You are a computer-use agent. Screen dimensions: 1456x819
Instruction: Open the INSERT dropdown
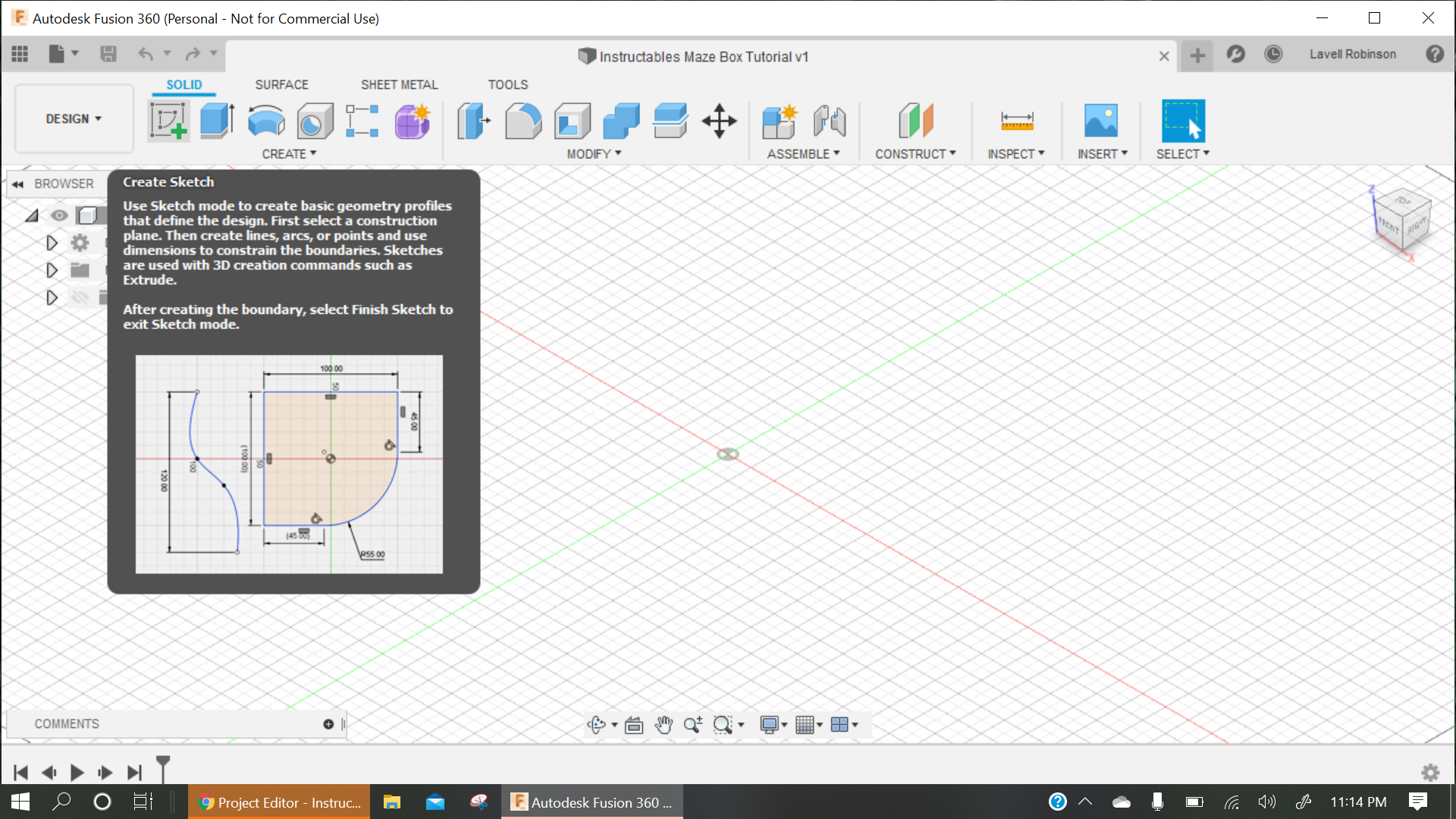1103,154
